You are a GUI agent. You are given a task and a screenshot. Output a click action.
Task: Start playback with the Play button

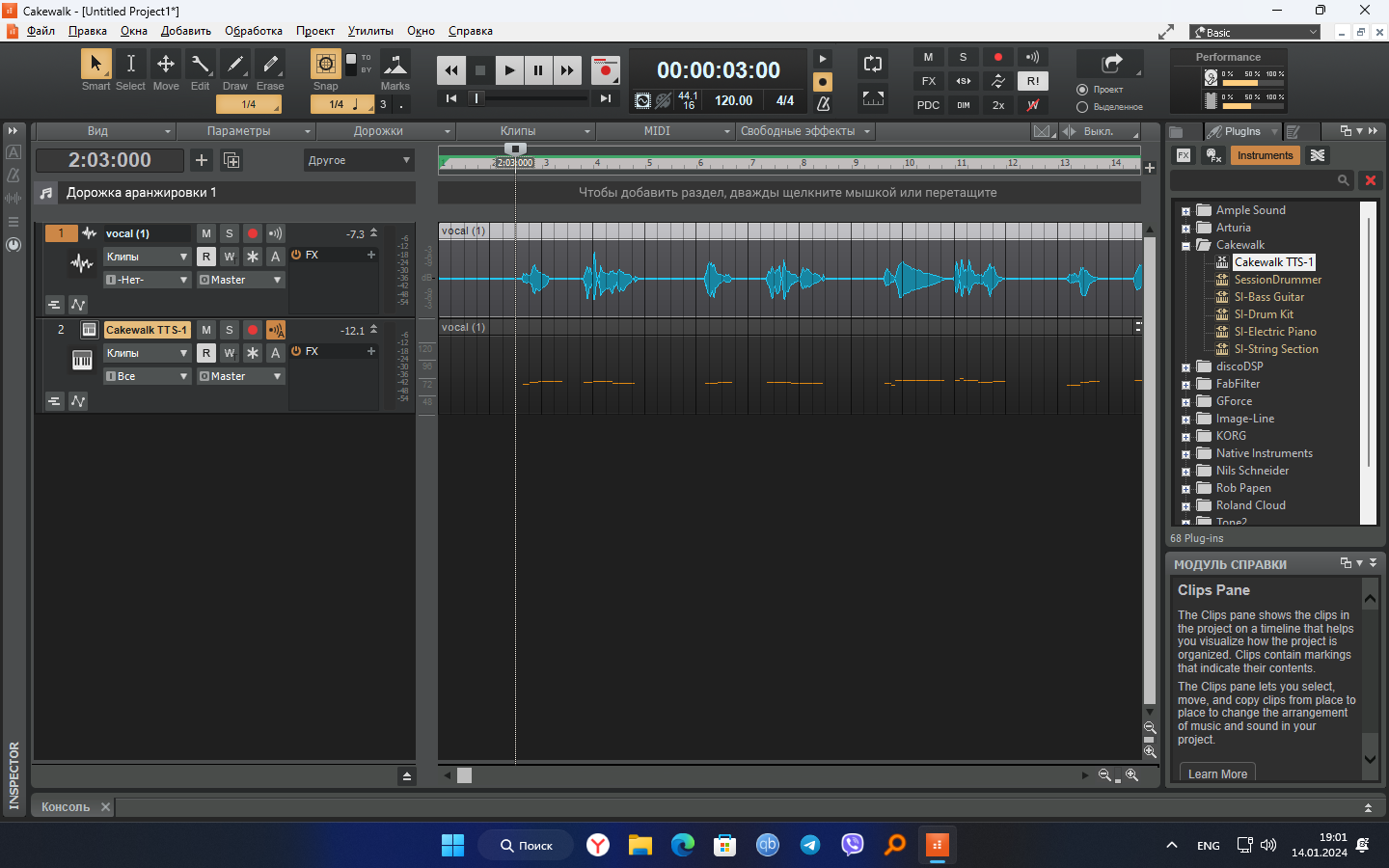coord(509,70)
